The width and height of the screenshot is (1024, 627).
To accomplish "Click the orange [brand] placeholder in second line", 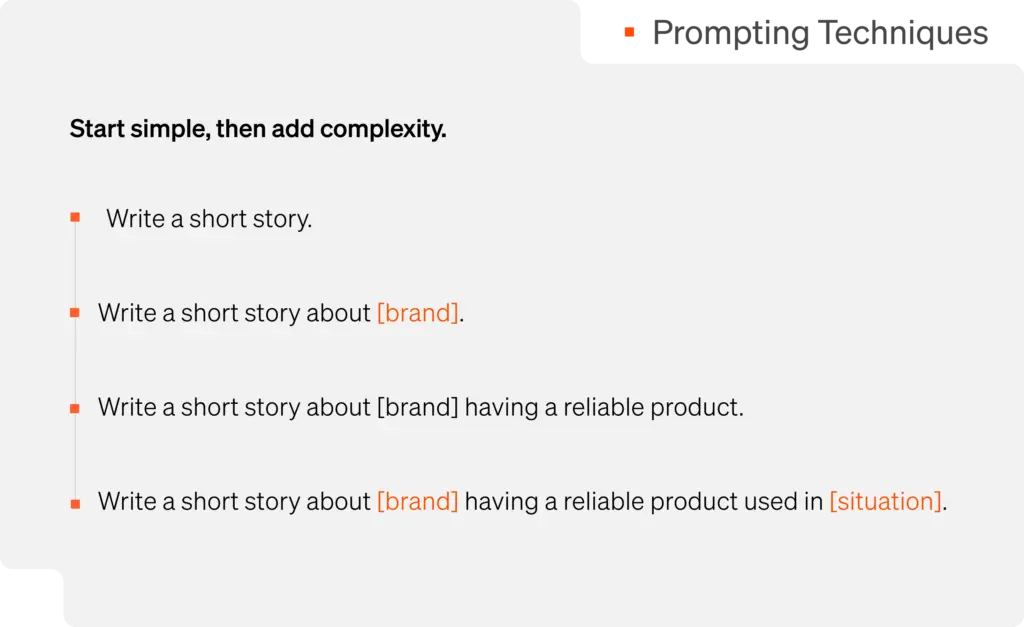I will click(x=418, y=313).
